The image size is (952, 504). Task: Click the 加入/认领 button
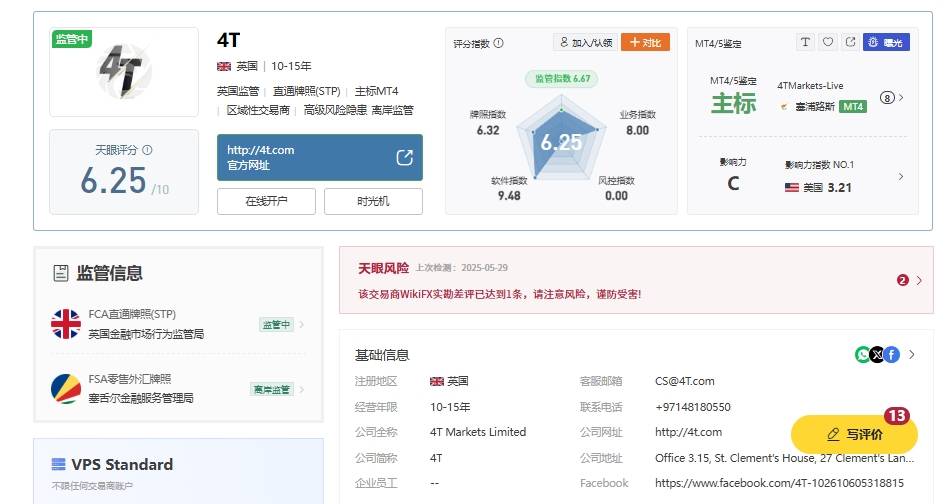coord(586,42)
